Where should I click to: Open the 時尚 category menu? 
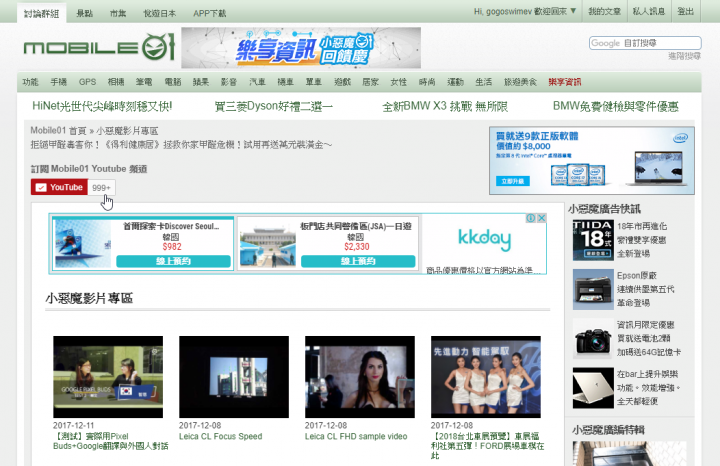point(427,82)
